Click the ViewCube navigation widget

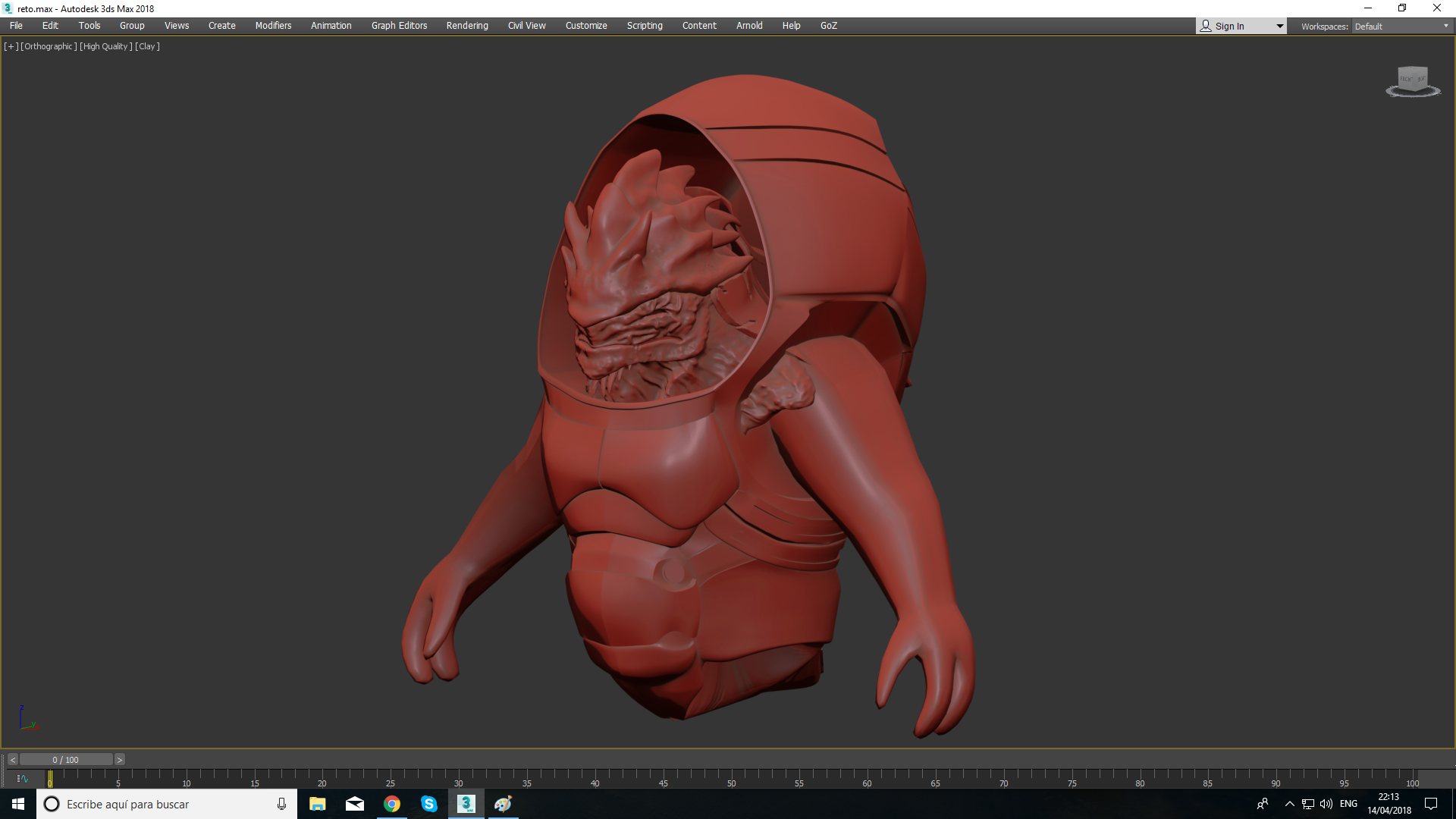click(1412, 80)
